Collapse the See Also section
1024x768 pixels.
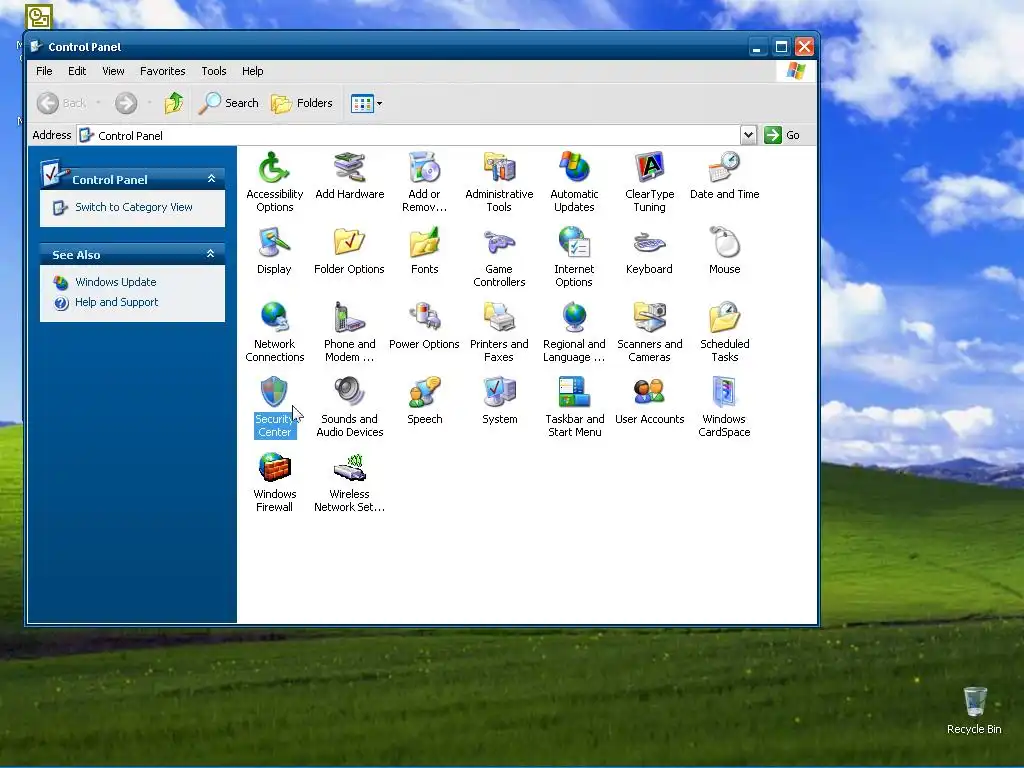210,253
